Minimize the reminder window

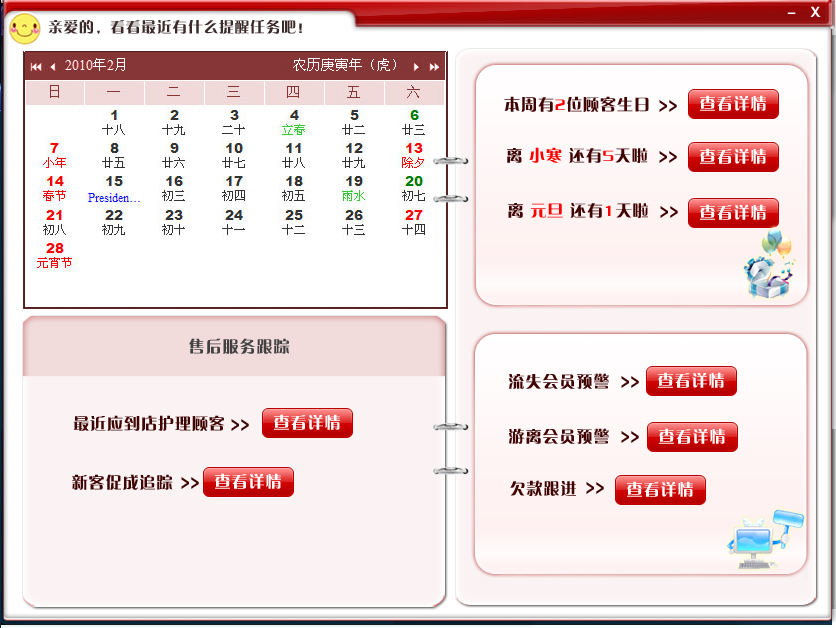click(788, 12)
